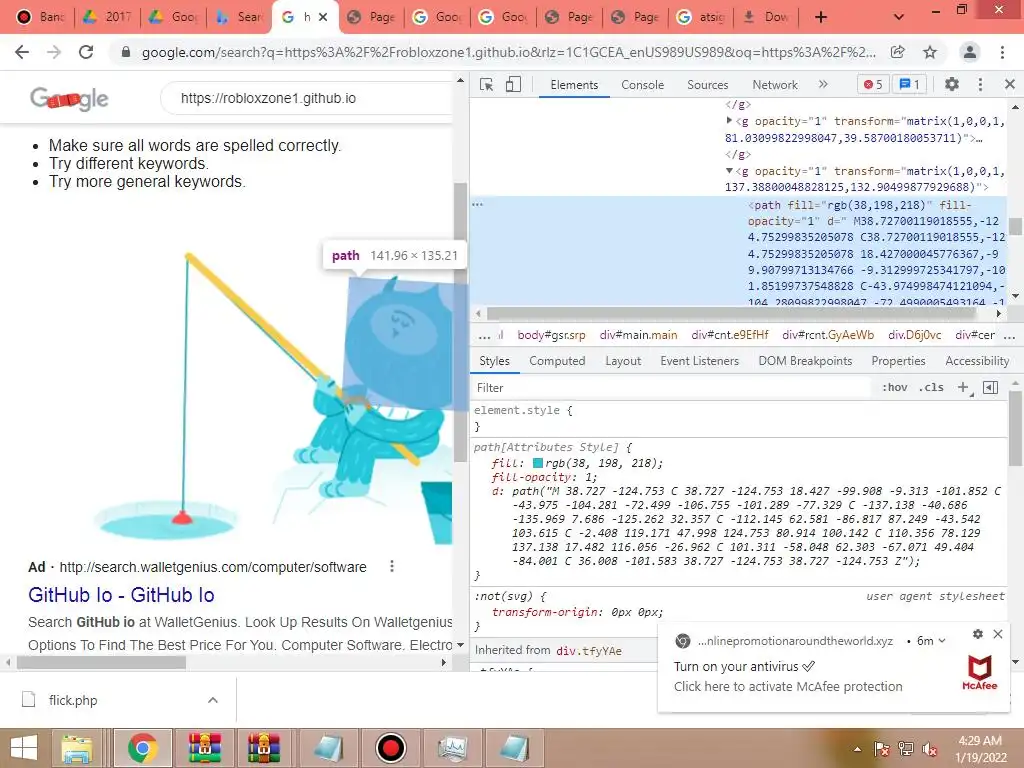Screen dimensions: 1024x768
Task: Expand the first collapsed g opacity node
Action: [x=729, y=121]
